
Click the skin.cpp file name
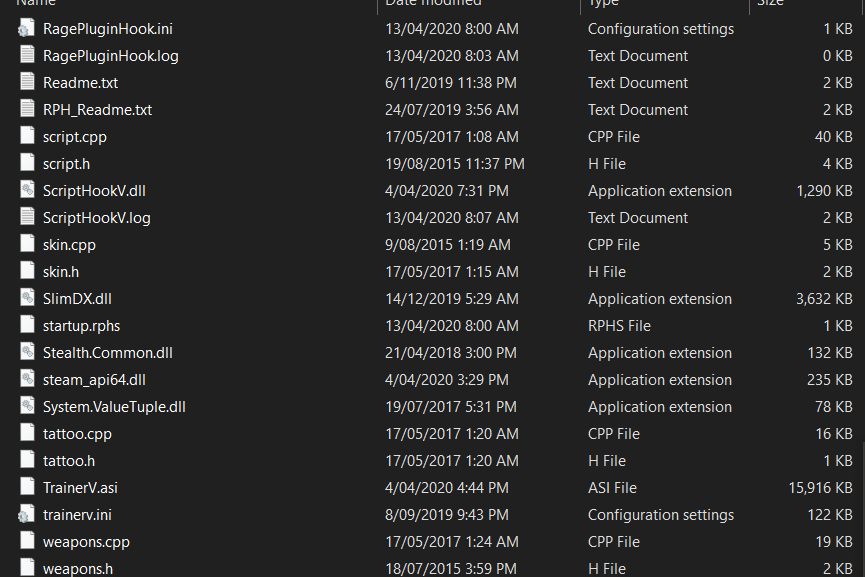pos(69,245)
